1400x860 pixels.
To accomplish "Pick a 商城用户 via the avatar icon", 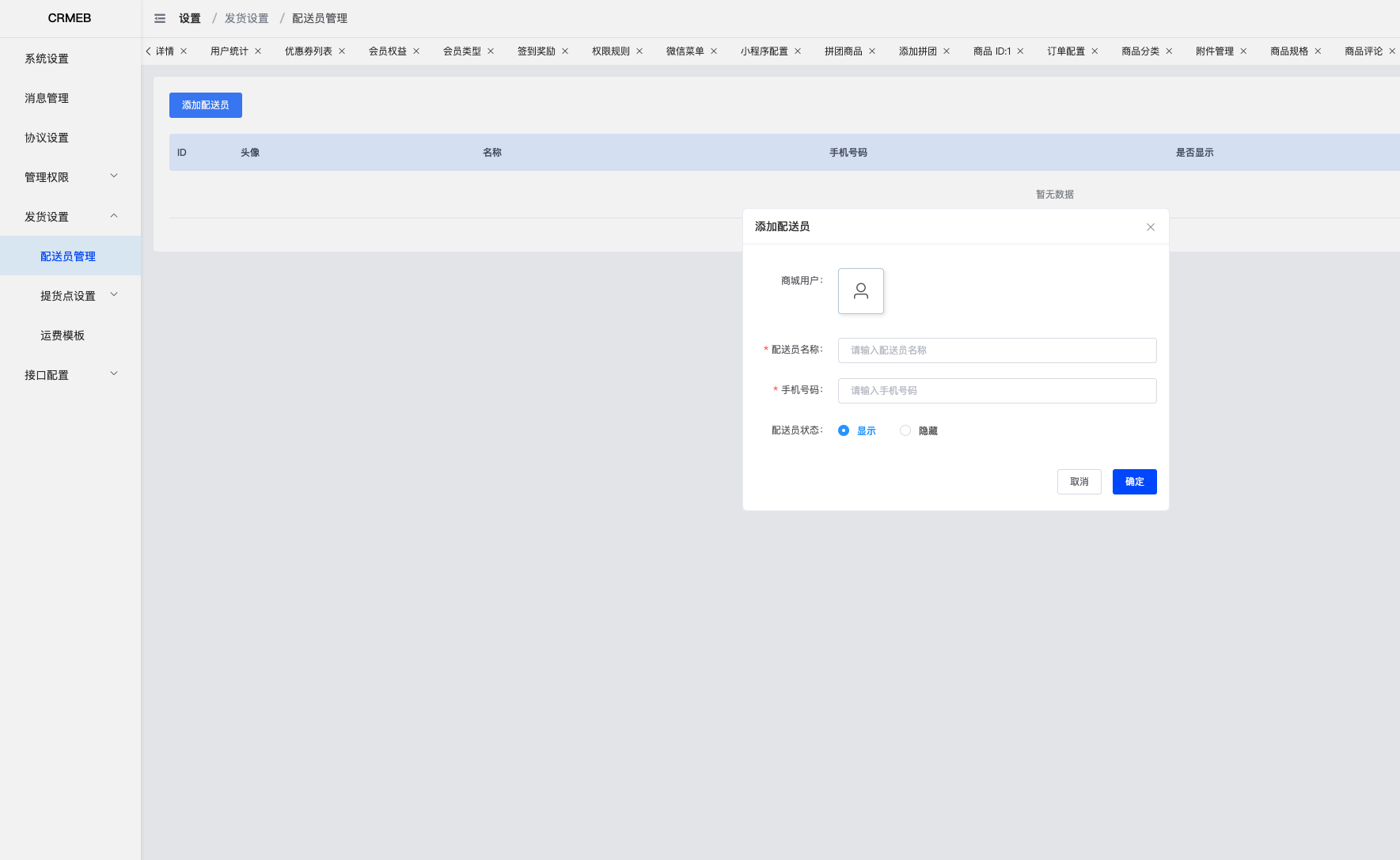I will (x=861, y=291).
